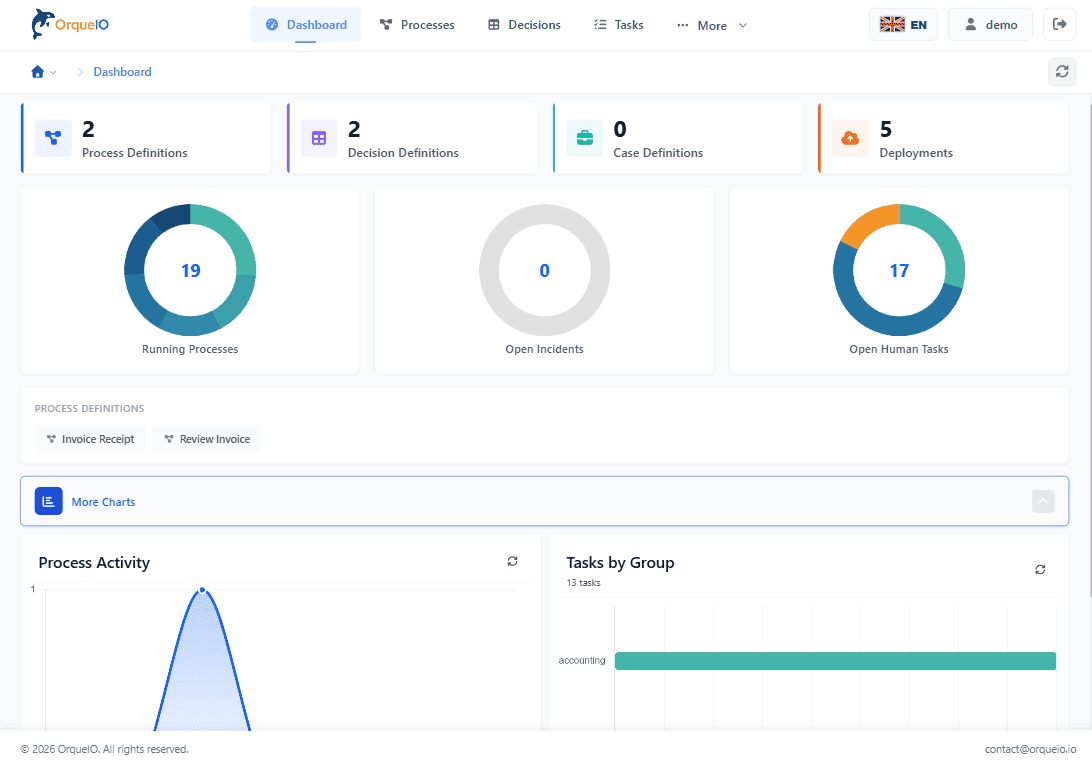Expand the home breadcrumb chevron
Screen dimensions: 1092x762
tap(53, 72)
